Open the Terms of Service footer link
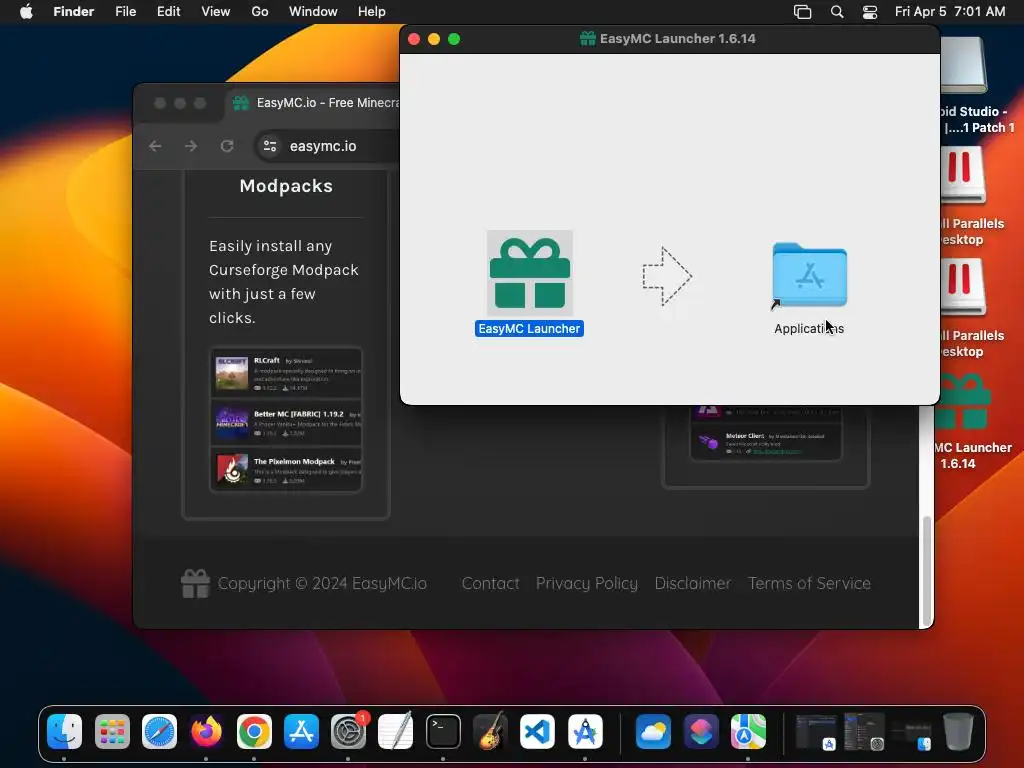The height and width of the screenshot is (768, 1024). click(x=809, y=583)
